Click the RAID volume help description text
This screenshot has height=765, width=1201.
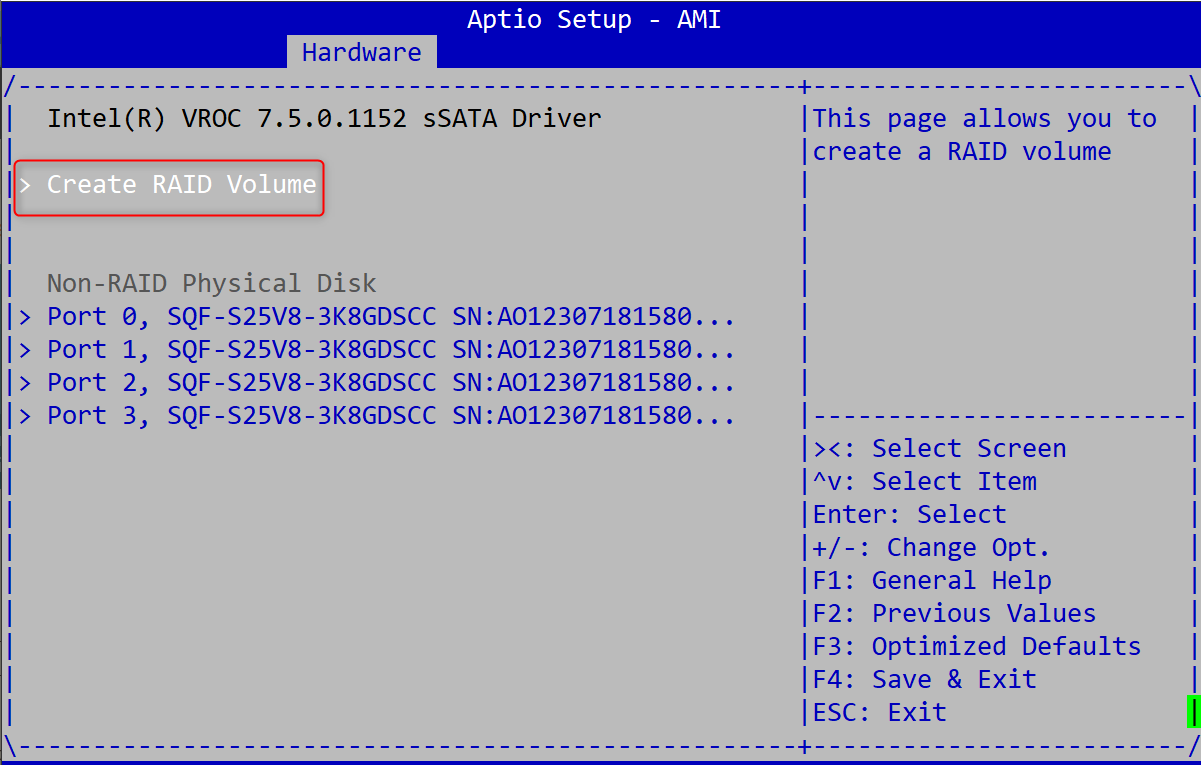coord(984,135)
